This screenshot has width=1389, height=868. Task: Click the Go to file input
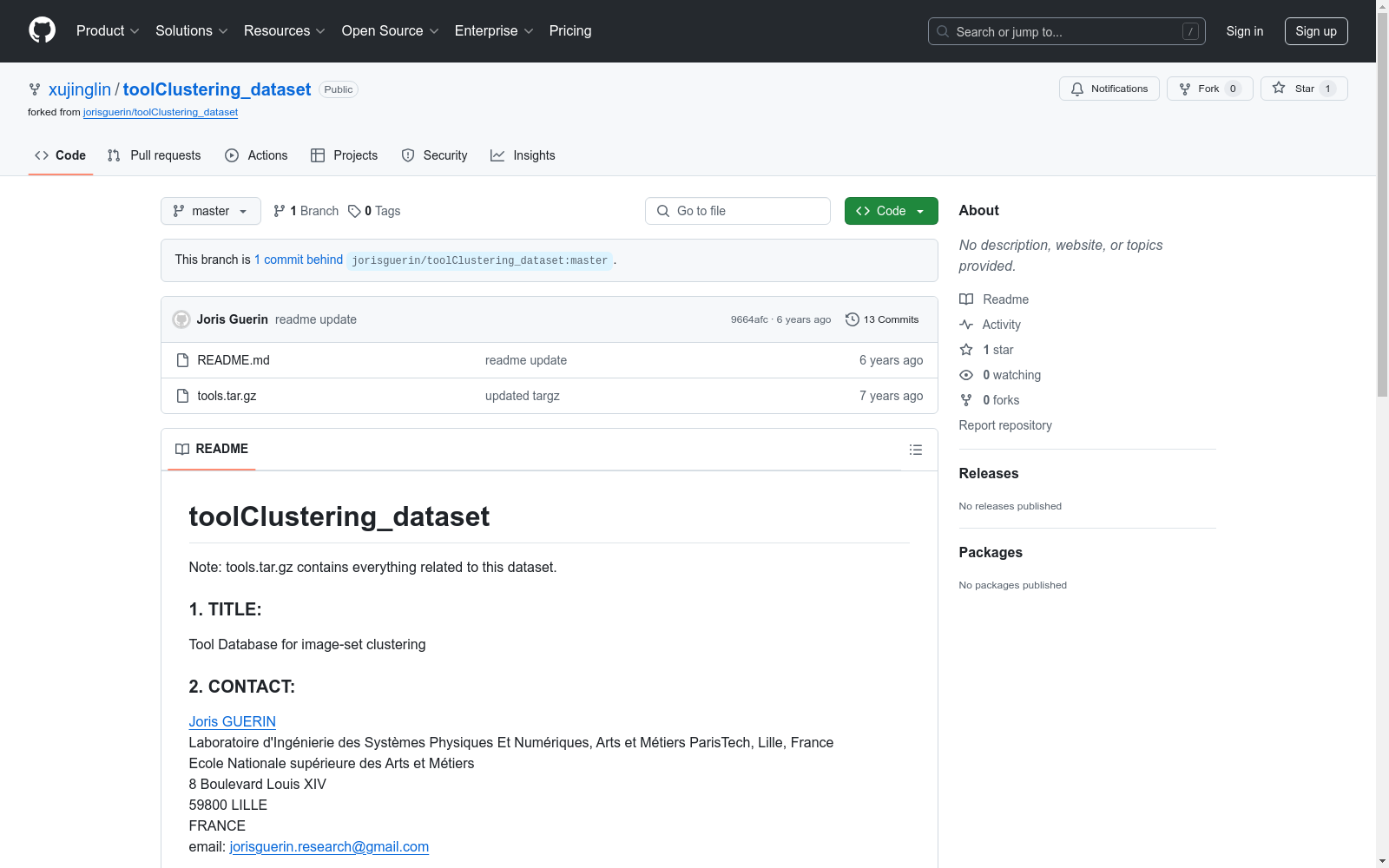pyautogui.click(x=738, y=211)
